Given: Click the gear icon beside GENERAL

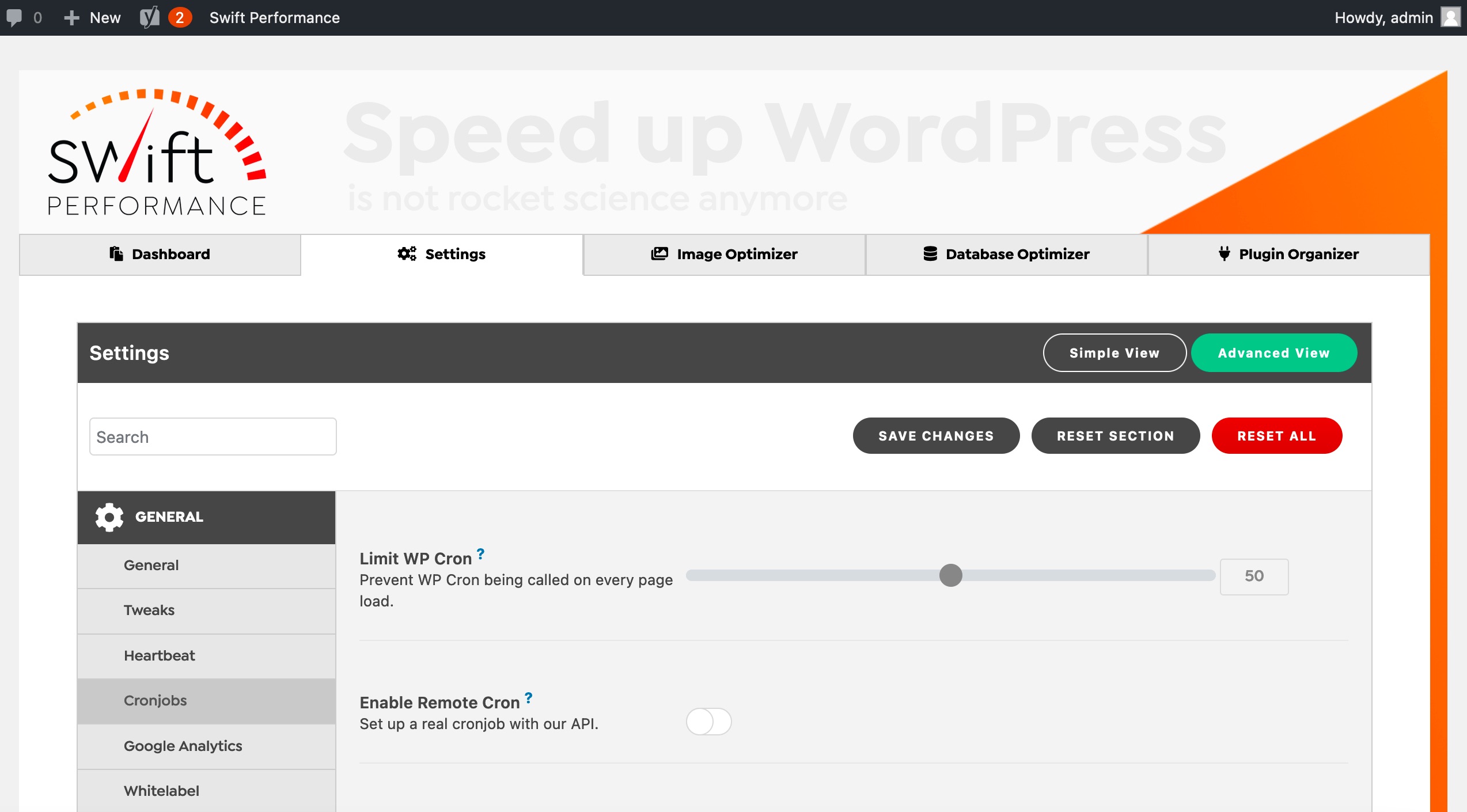Looking at the screenshot, I should [109, 517].
